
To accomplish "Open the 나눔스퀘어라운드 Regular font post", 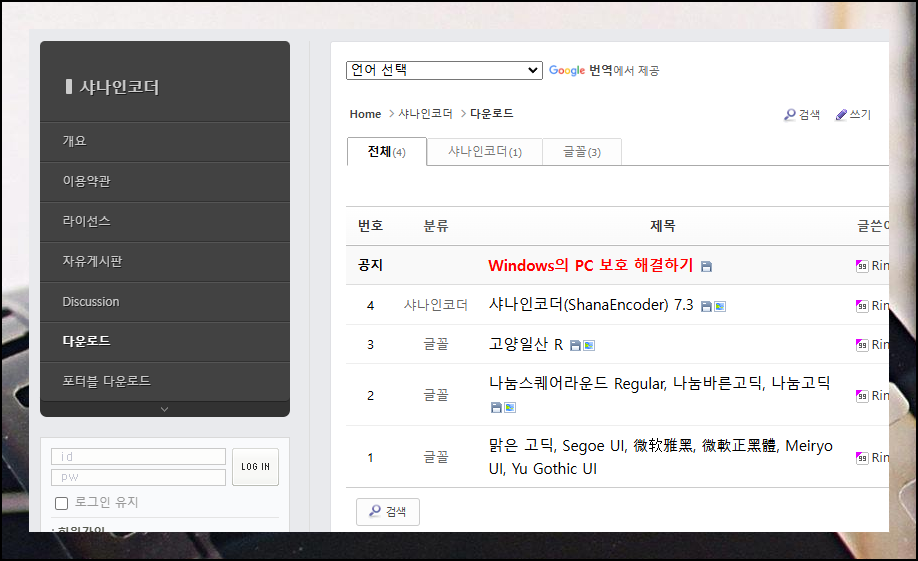I will (659, 384).
